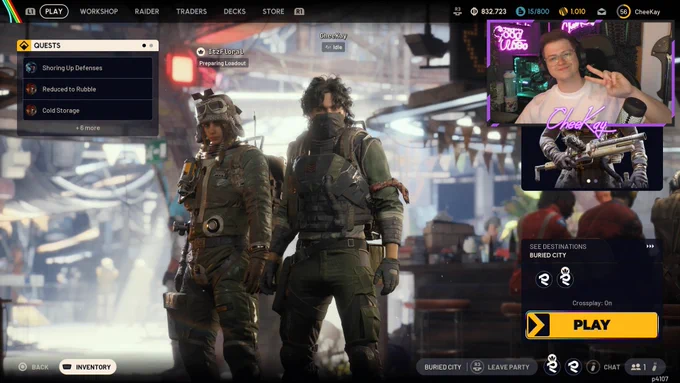680x383 pixels.
Task: Open the CheeKay profile name in top bar
Action: pos(647,12)
